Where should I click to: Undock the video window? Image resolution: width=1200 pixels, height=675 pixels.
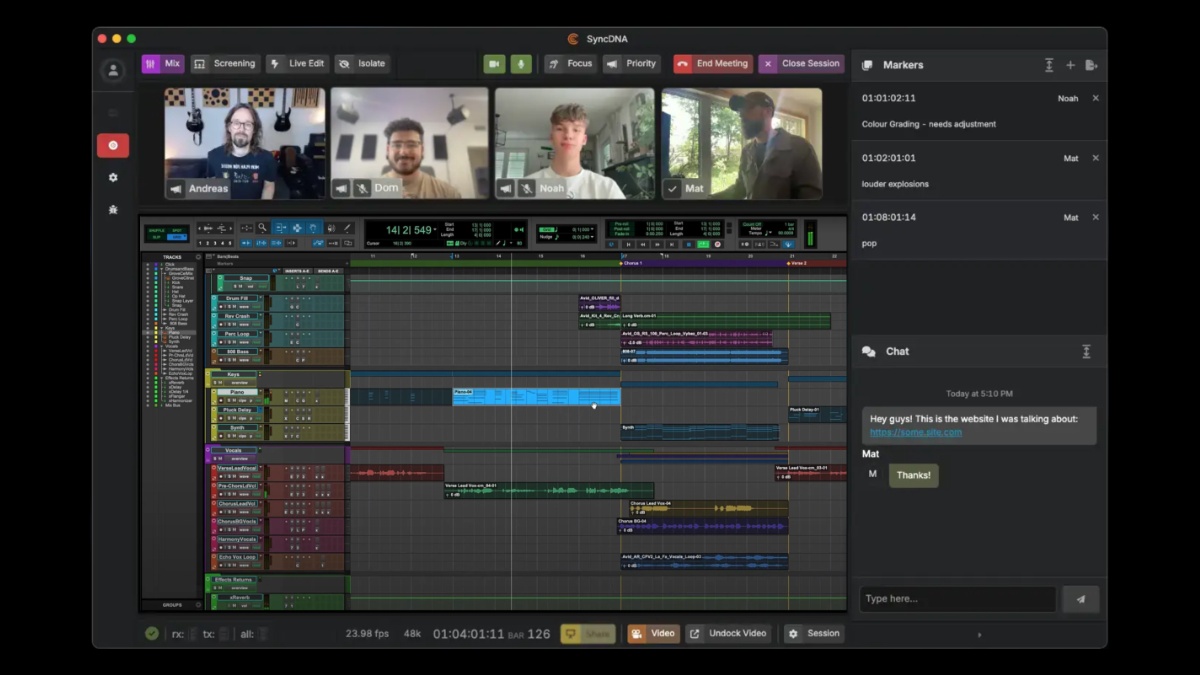pos(729,633)
